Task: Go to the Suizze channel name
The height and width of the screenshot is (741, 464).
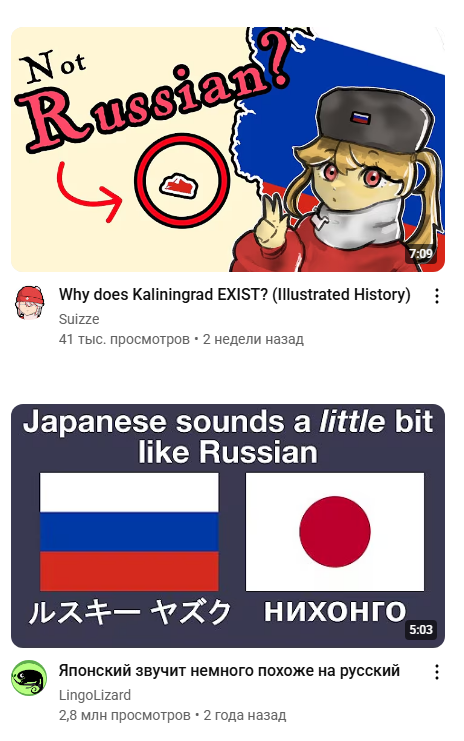Action: click(79, 319)
